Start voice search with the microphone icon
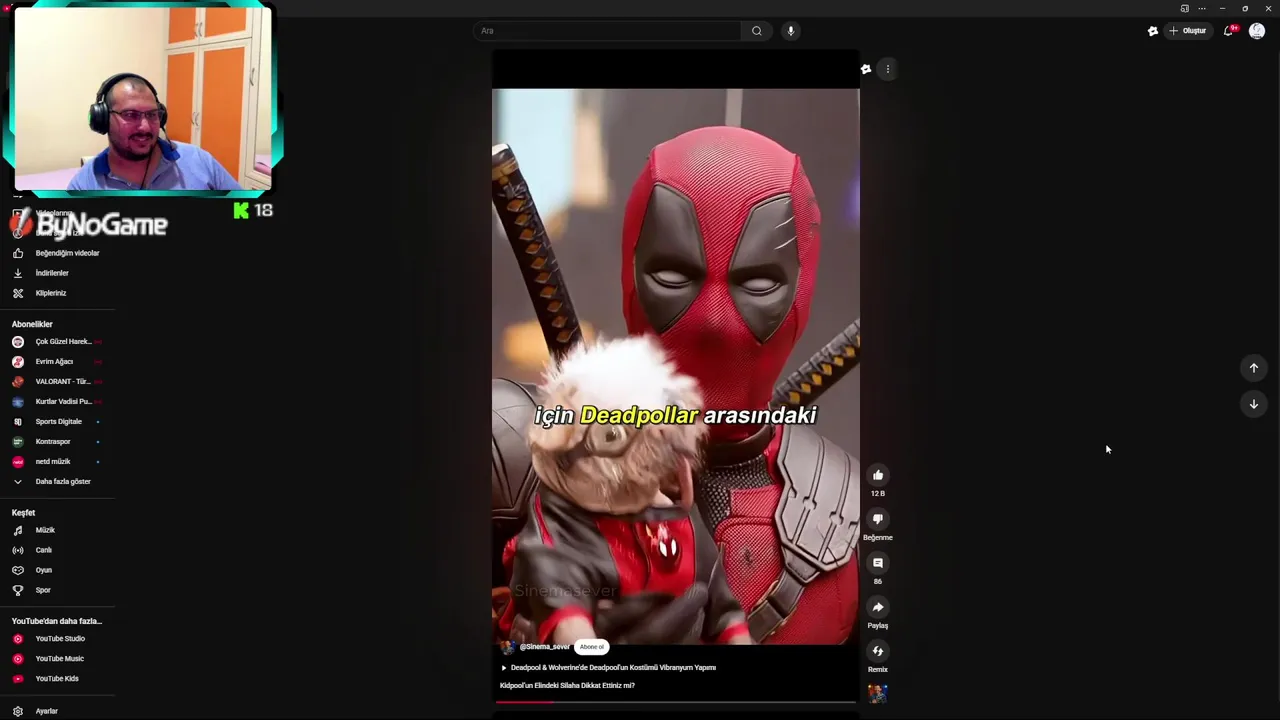Viewport: 1280px width, 720px height. (x=790, y=31)
